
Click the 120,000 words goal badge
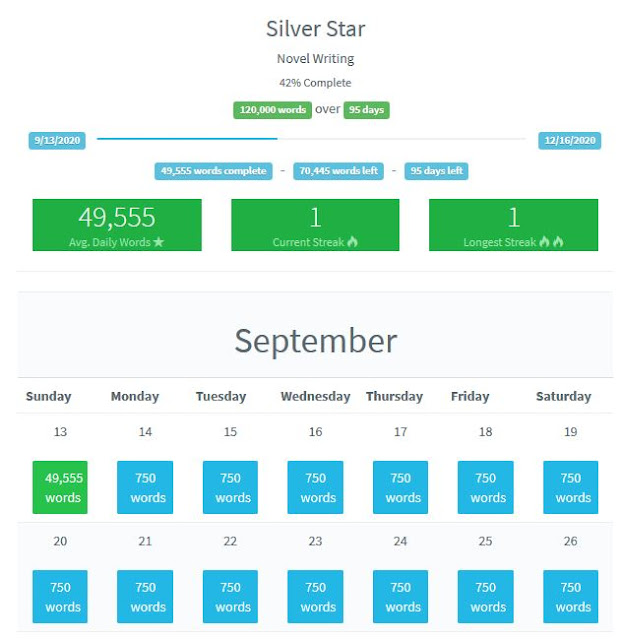(x=272, y=110)
